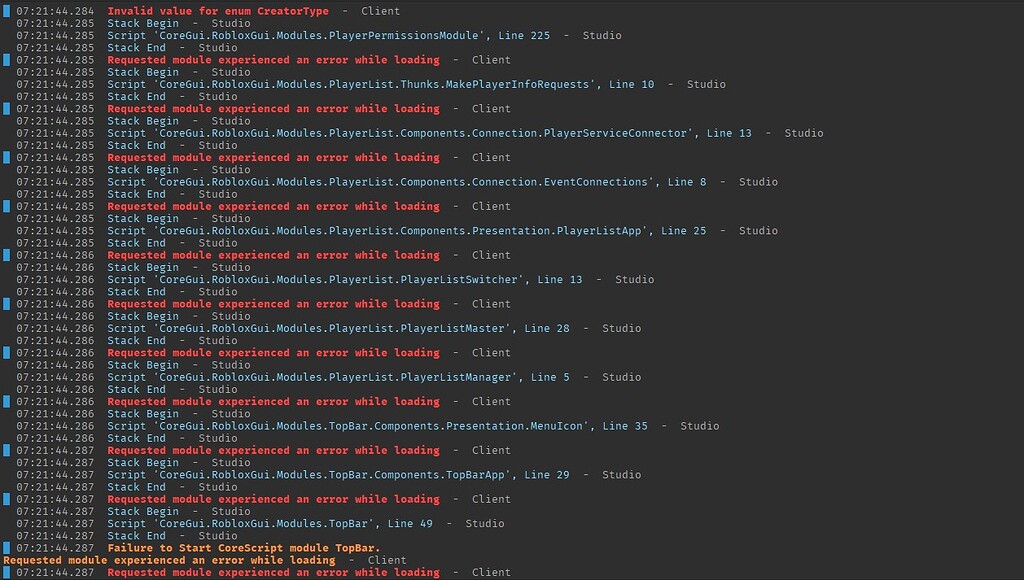
Task: Click the blue marker beside the MenuIcon error entry
Action: pyautogui.click(x=4, y=401)
